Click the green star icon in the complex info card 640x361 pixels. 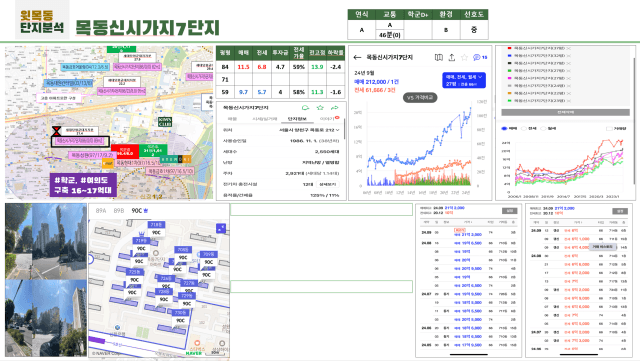(x=320, y=108)
